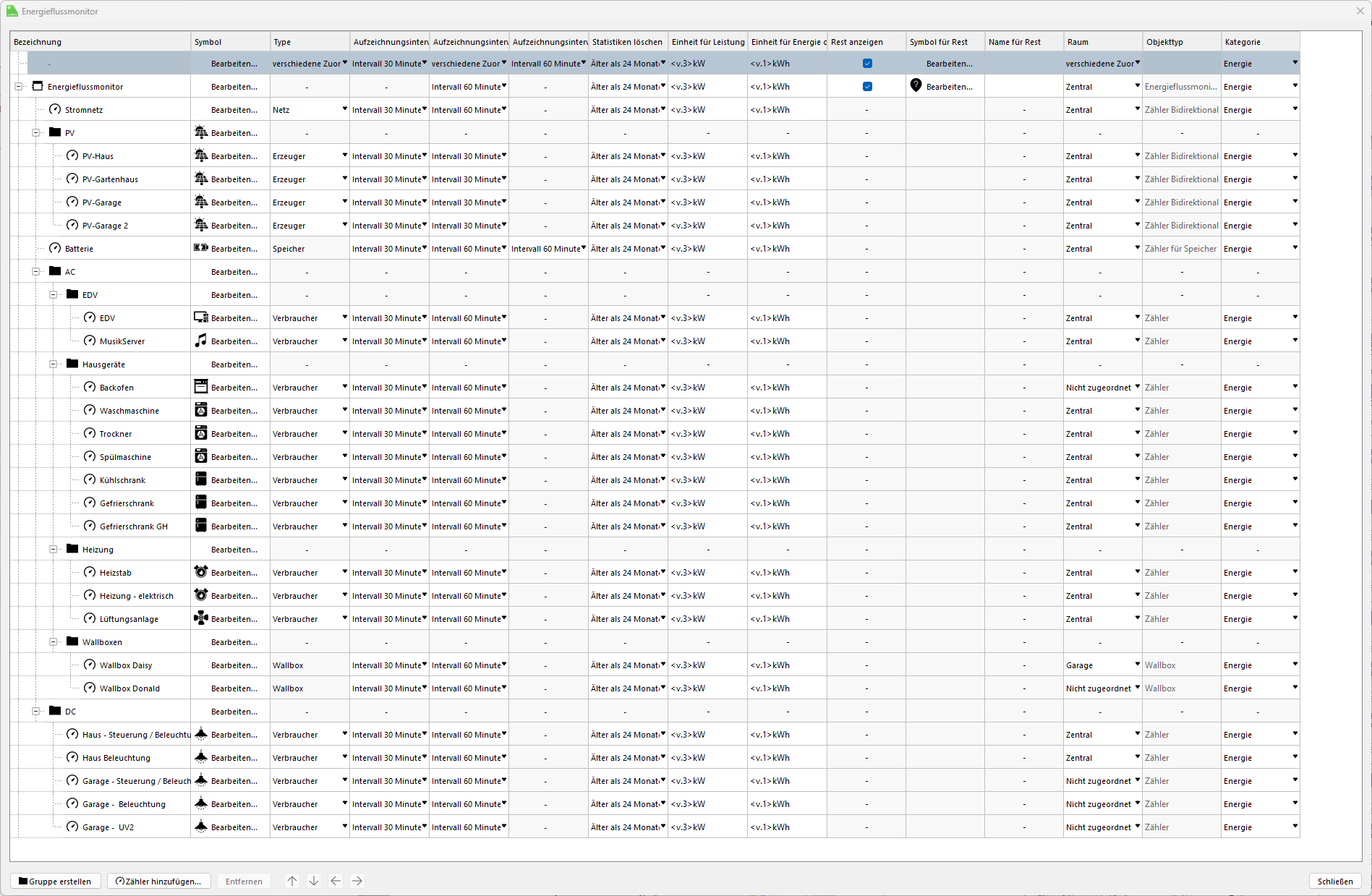
Task: Open Type dropdown for Stromnetz
Action: pos(344,109)
